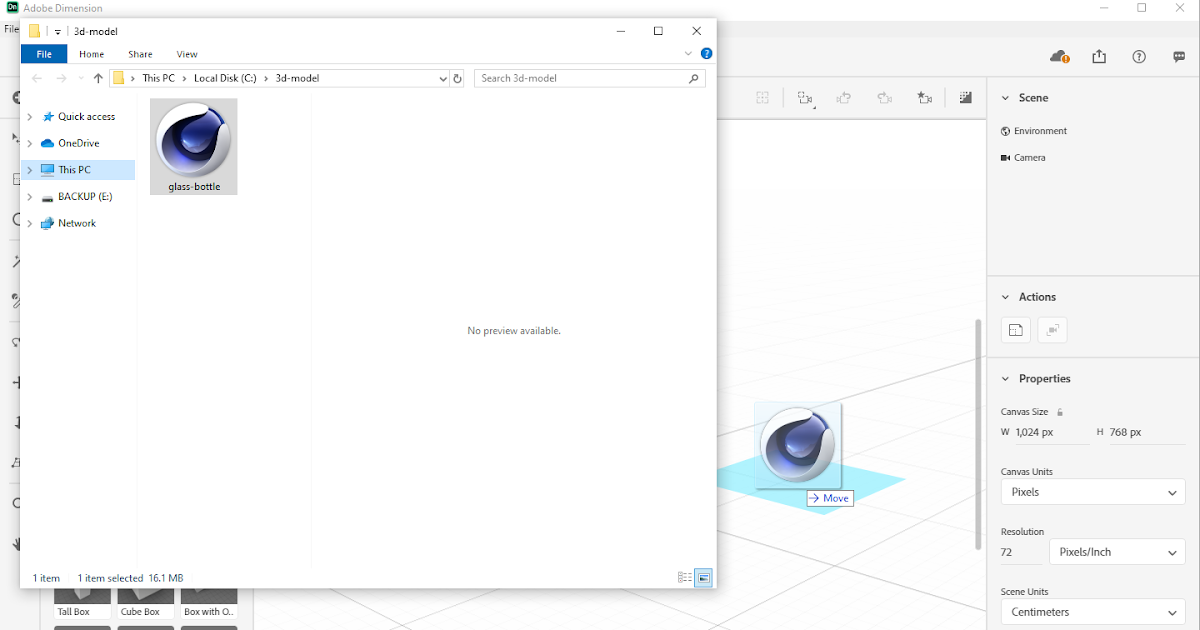Click This PC in address breadcrumb

pos(158,78)
